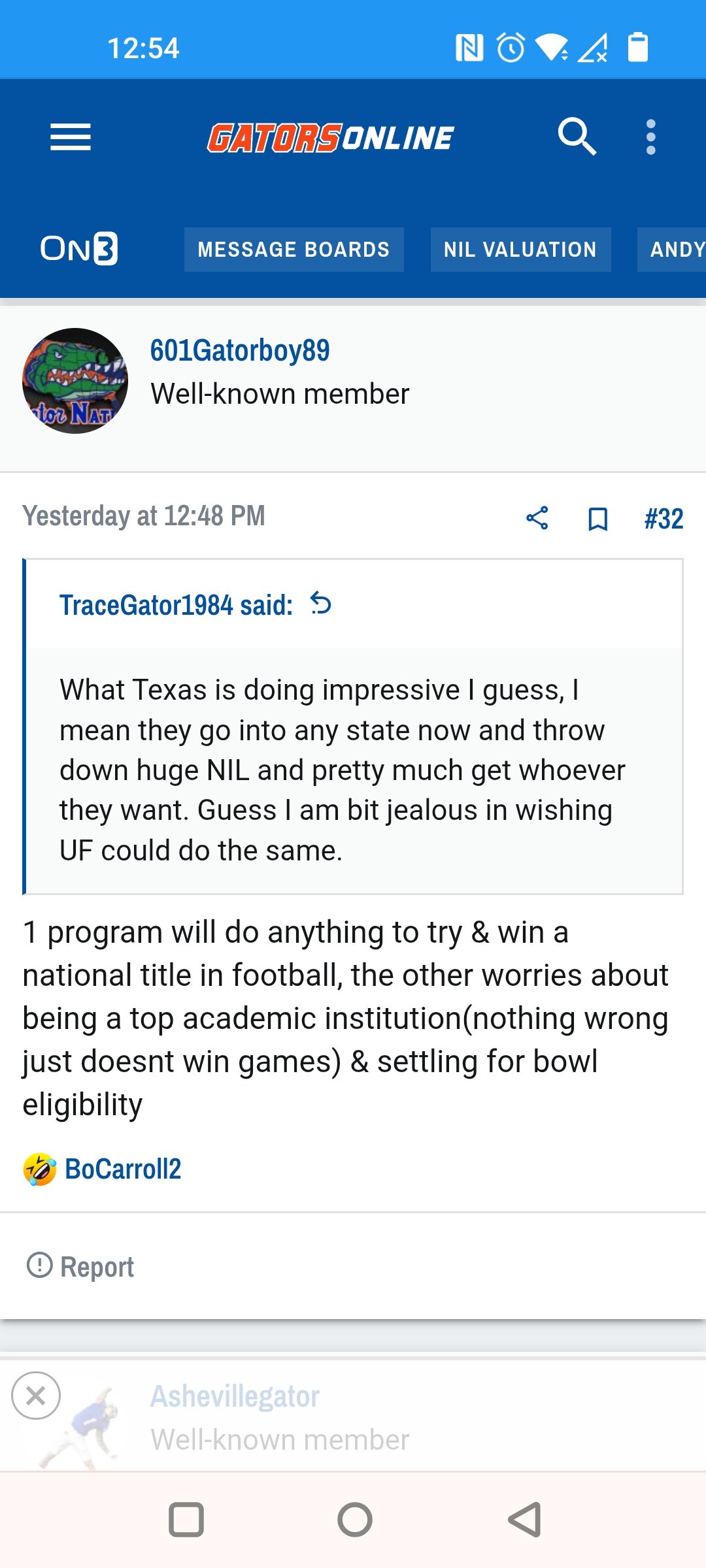The width and height of the screenshot is (706, 1568).
Task: Toggle bookmark on this post
Action: (x=597, y=519)
